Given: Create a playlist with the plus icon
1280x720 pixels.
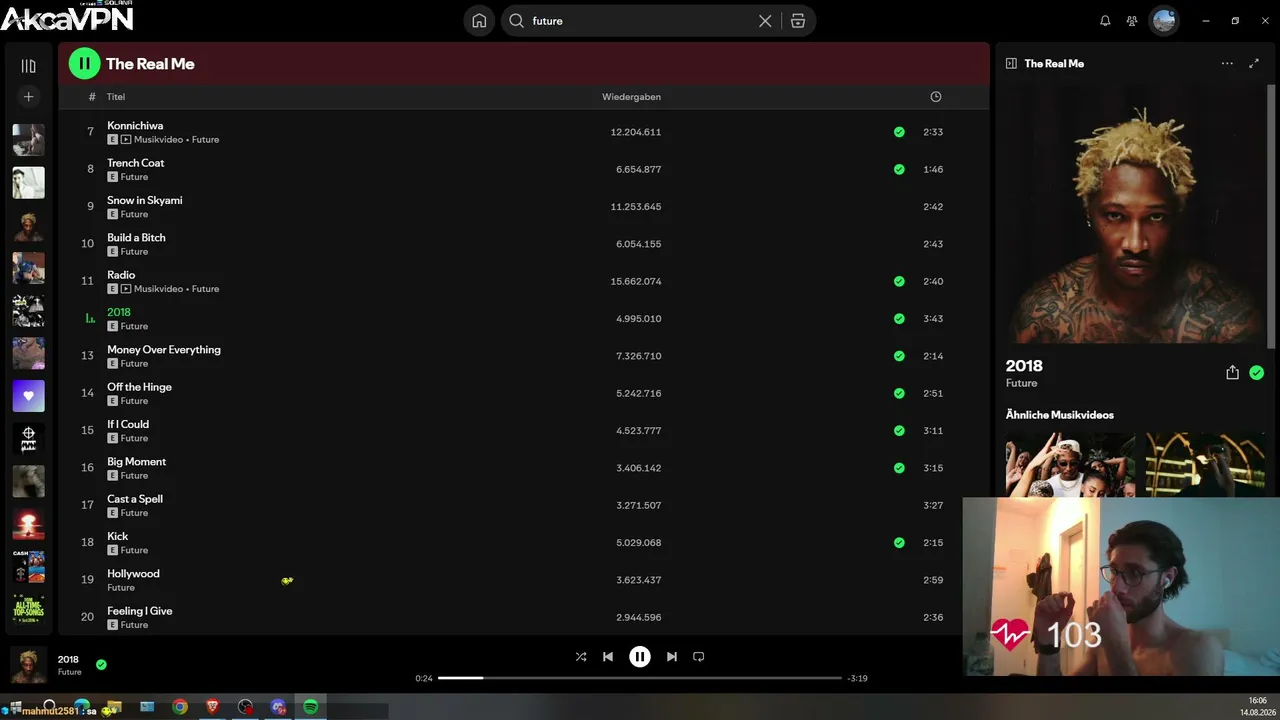Looking at the screenshot, I should (x=28, y=97).
